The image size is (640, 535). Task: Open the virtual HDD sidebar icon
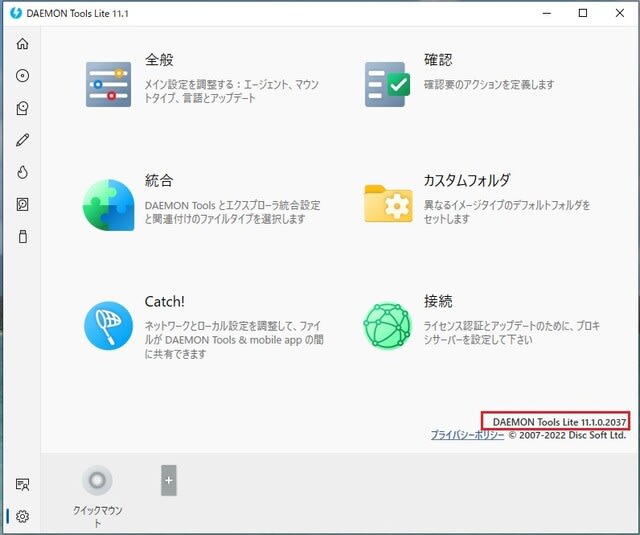coord(22,204)
